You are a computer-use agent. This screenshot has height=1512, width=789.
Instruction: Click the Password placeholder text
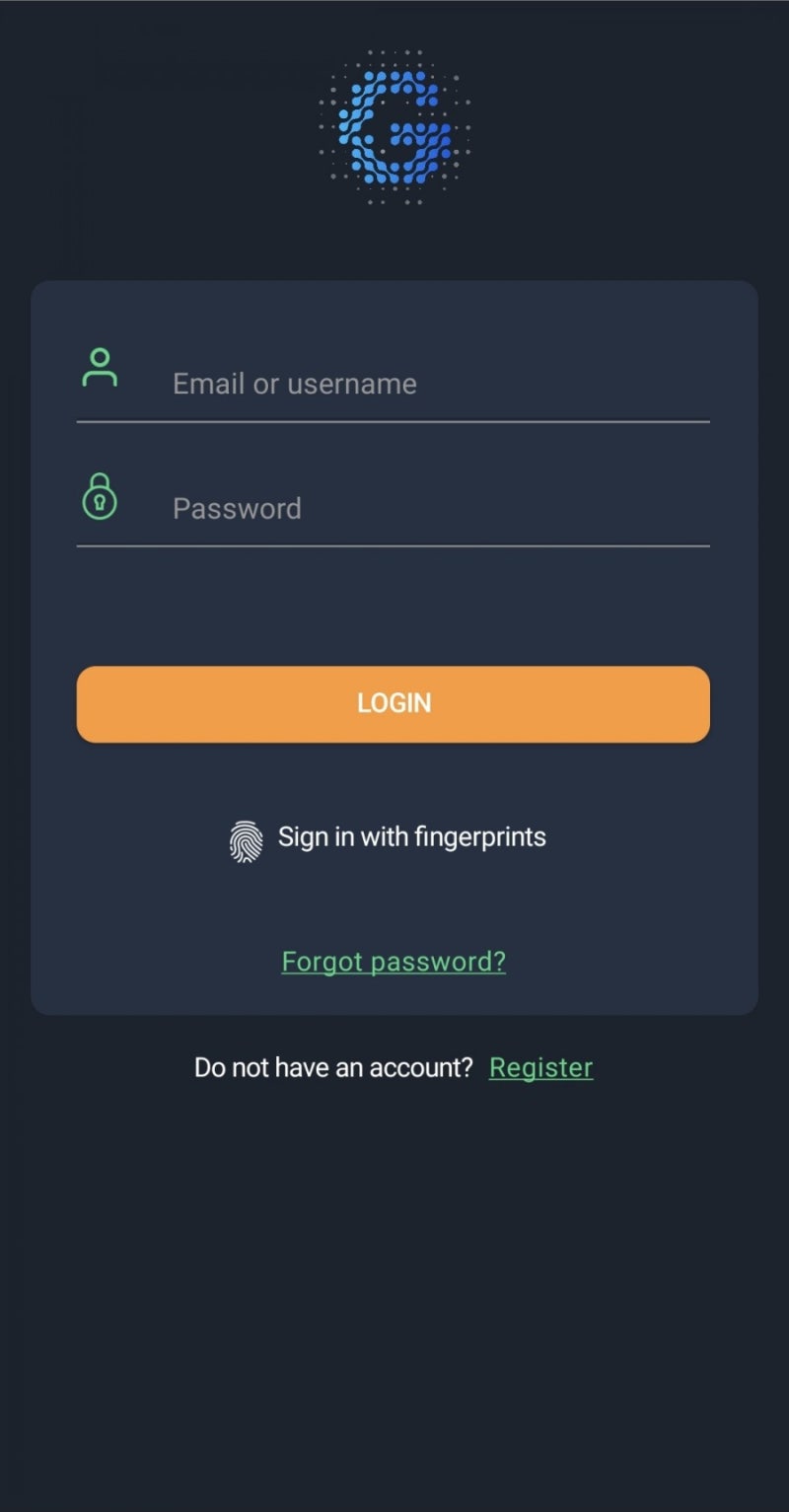point(237,509)
